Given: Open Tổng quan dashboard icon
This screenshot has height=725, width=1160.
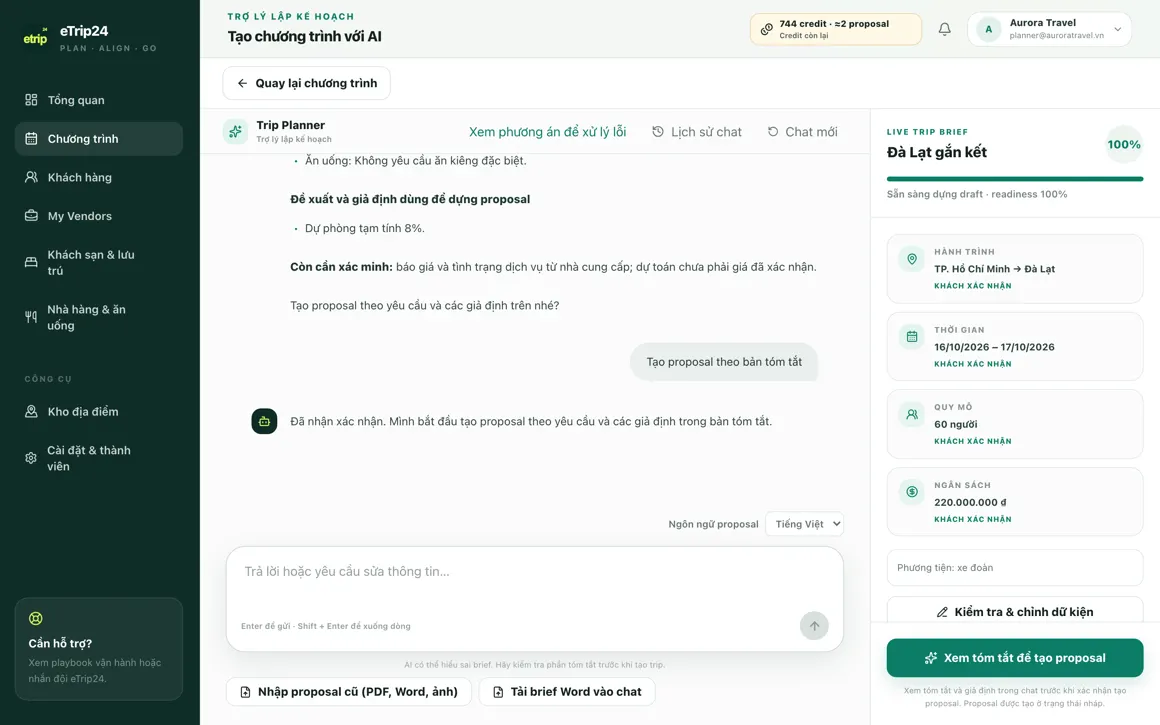Looking at the screenshot, I should pos(31,100).
